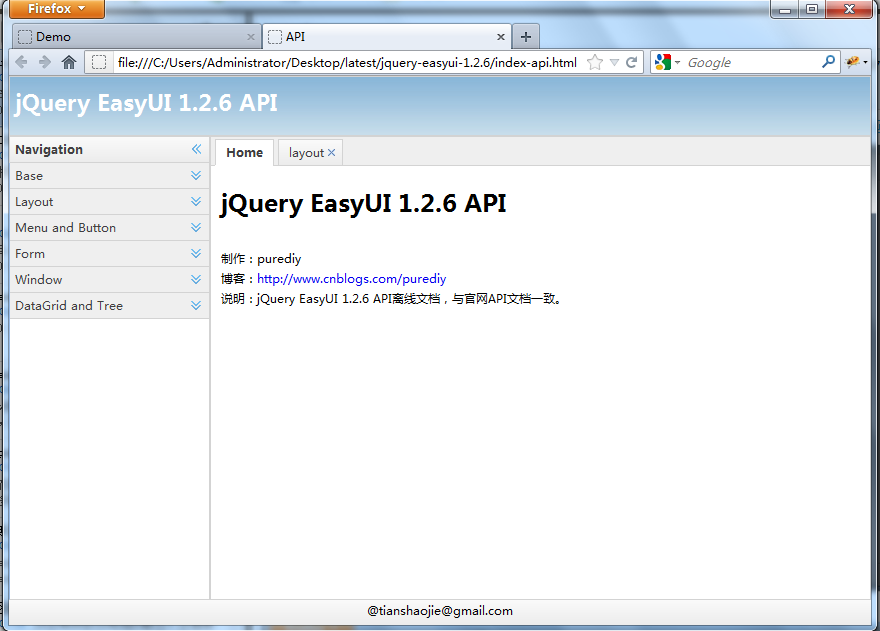Viewport: 880px width, 631px height.
Task: Click the search magnifier icon
Action: (x=828, y=62)
